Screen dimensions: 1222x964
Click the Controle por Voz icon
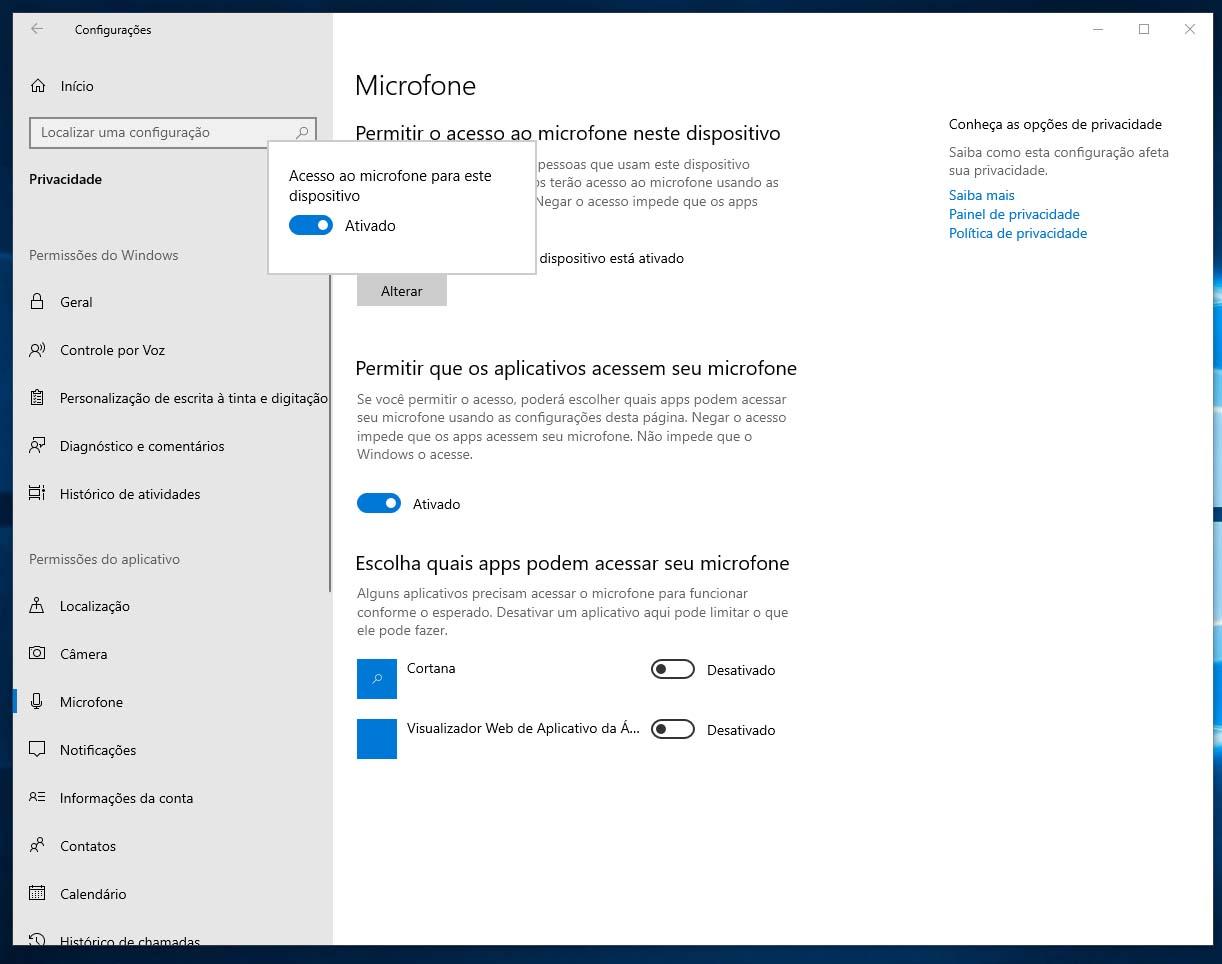[x=37, y=350]
